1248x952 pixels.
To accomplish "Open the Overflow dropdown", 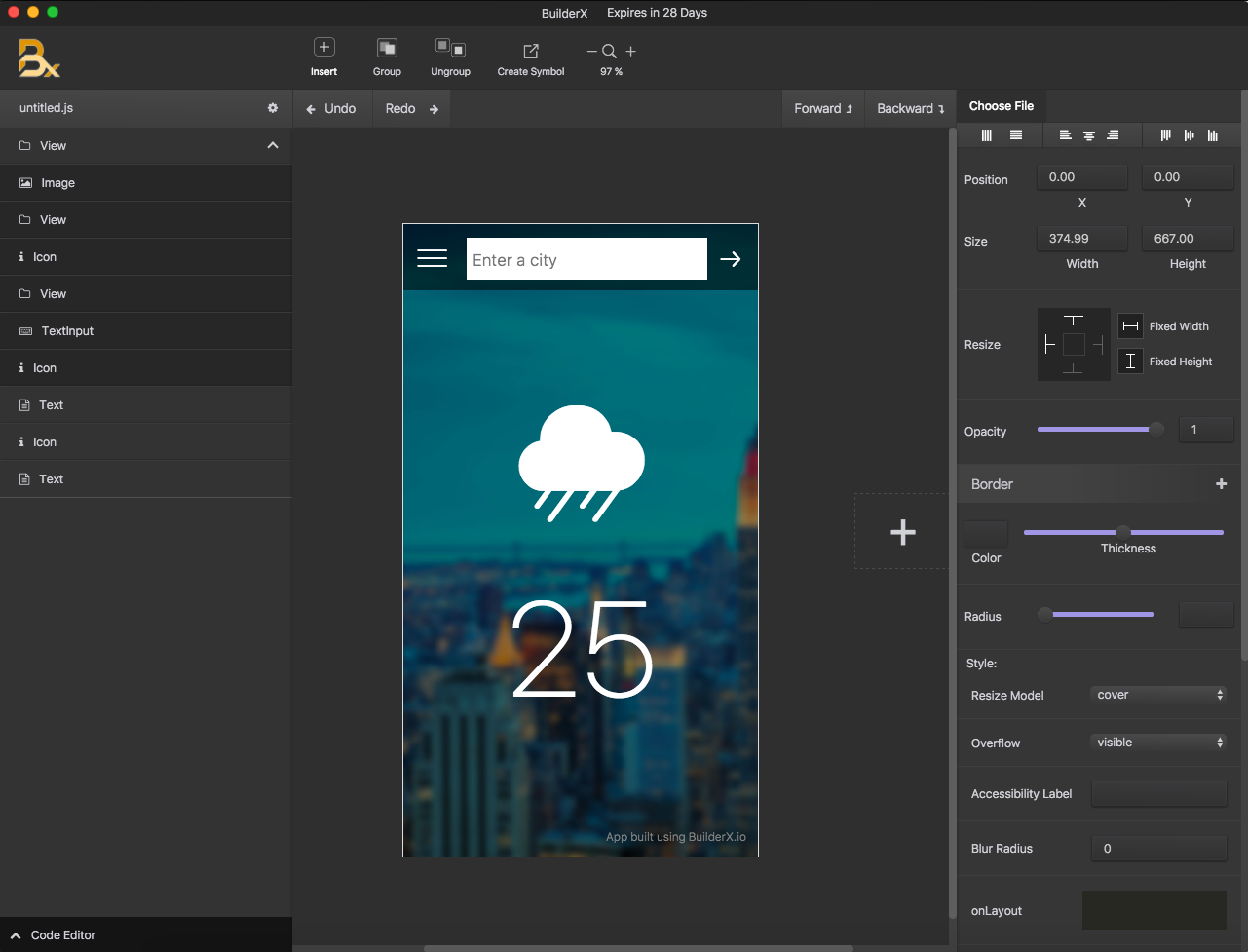I will point(1158,743).
